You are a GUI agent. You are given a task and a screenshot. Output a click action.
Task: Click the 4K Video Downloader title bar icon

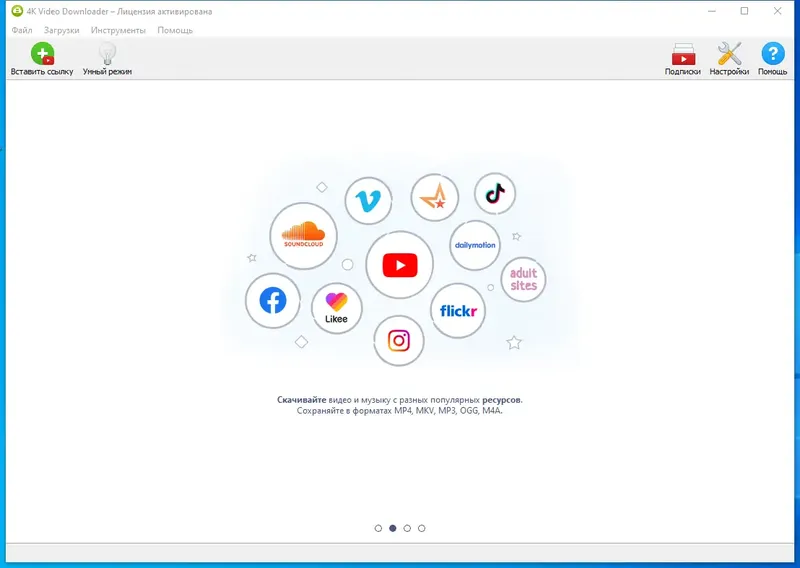click(x=17, y=11)
